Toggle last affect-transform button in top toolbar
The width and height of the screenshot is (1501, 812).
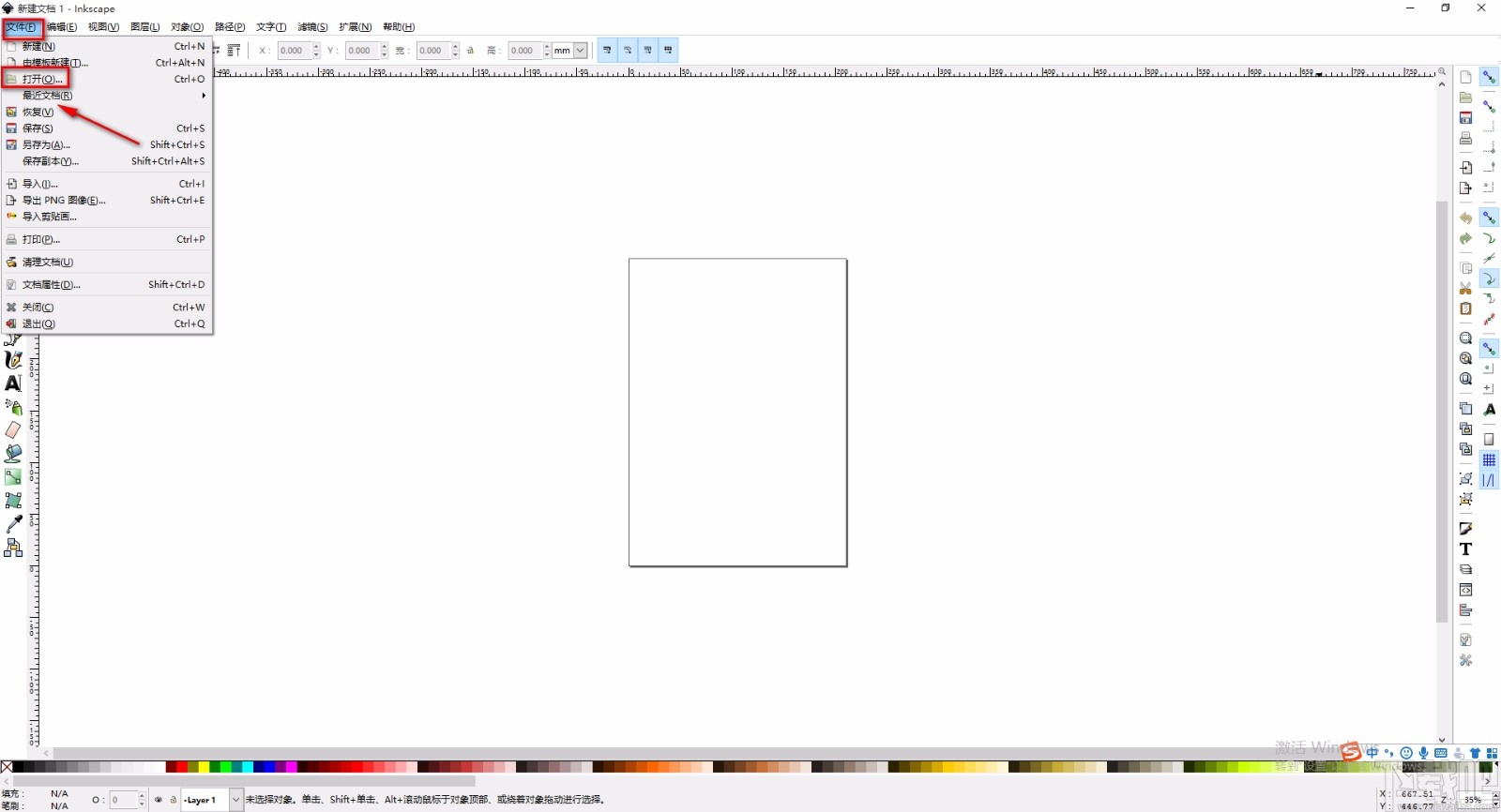[x=668, y=51]
